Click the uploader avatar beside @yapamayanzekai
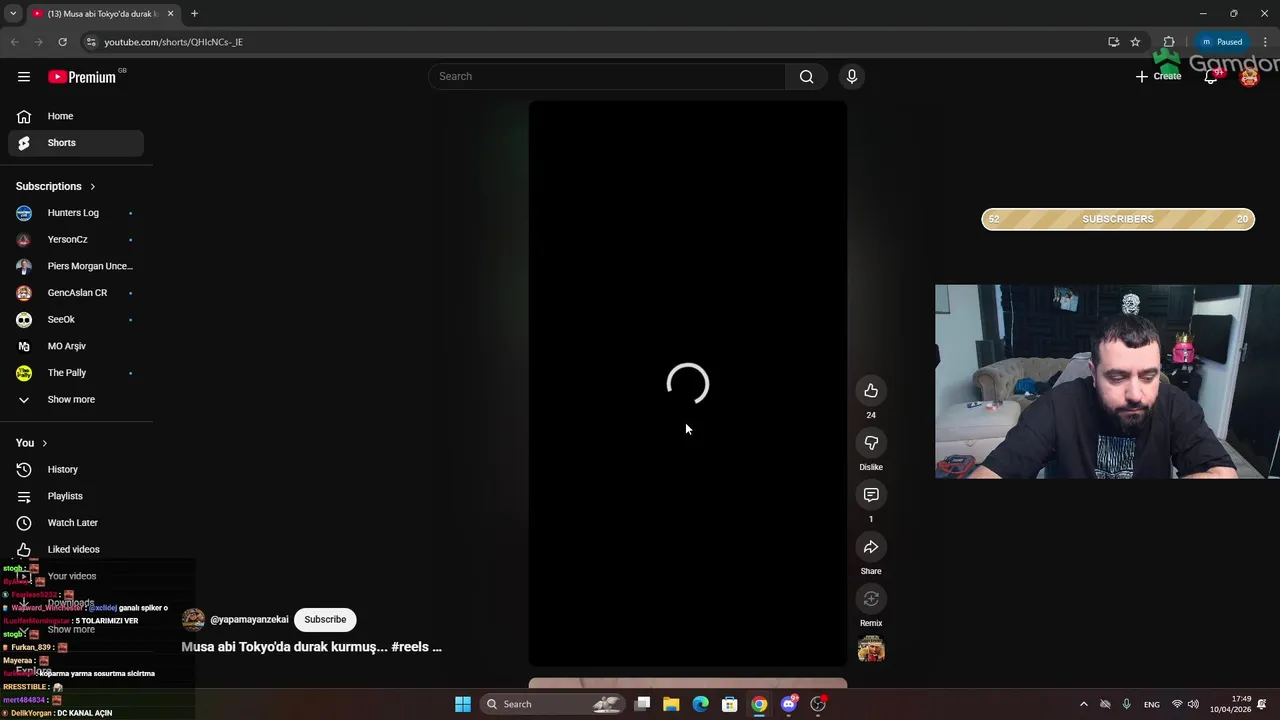The height and width of the screenshot is (720, 1280). (193, 620)
